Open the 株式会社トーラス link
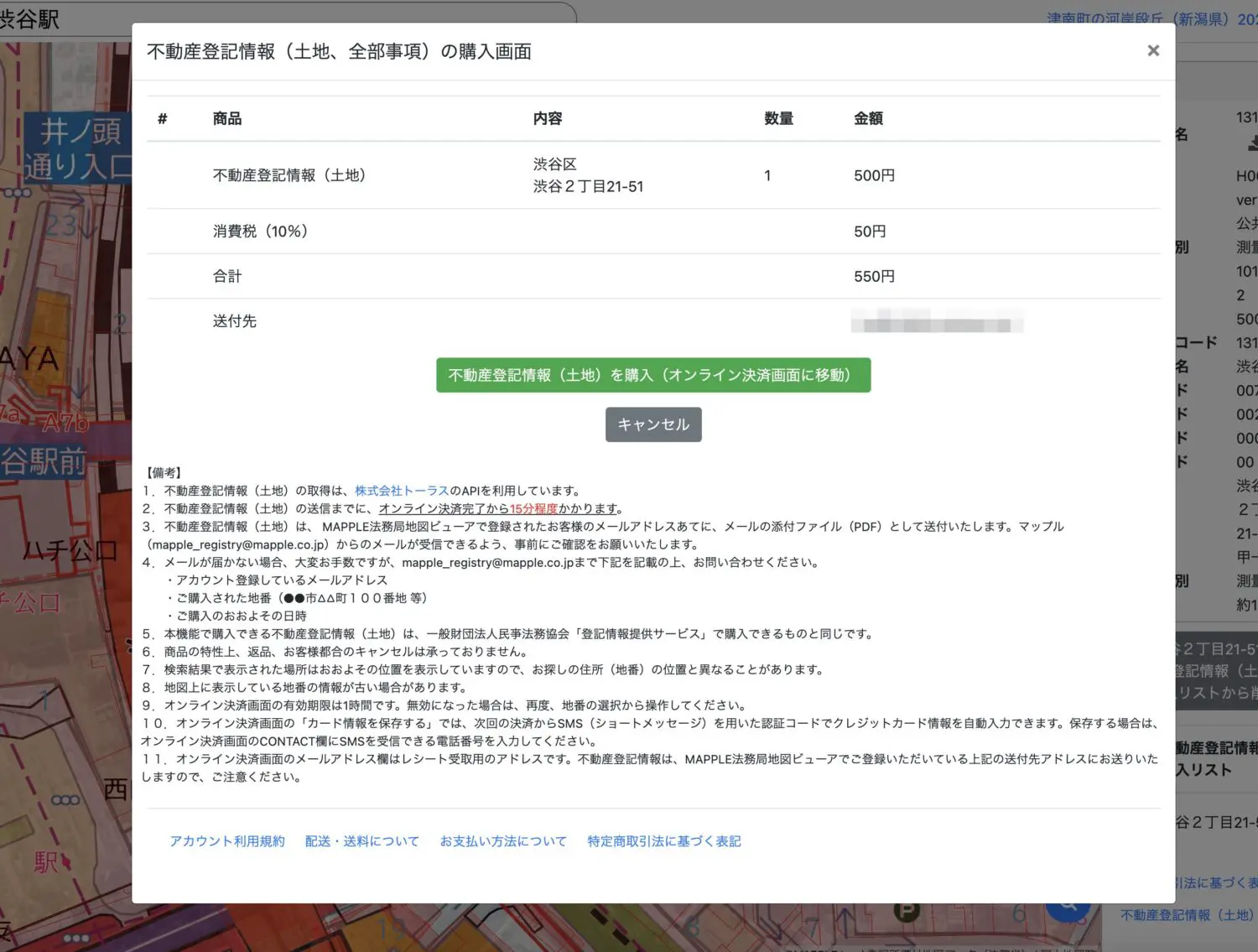This screenshot has width=1258, height=952. click(x=402, y=491)
